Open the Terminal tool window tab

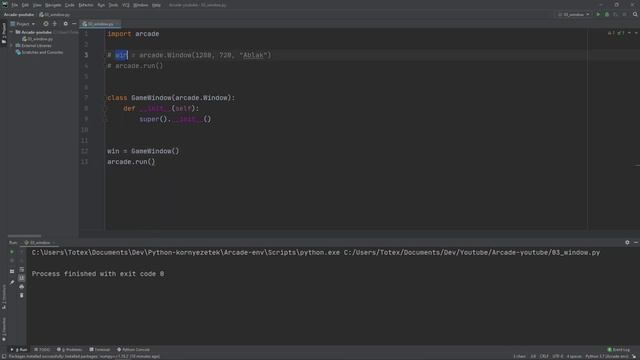(100, 350)
